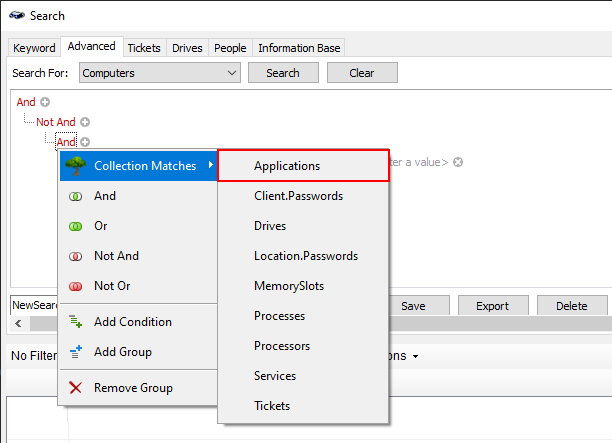Click the remove value circle-x icon
This screenshot has height=443, width=612.
pos(458,162)
